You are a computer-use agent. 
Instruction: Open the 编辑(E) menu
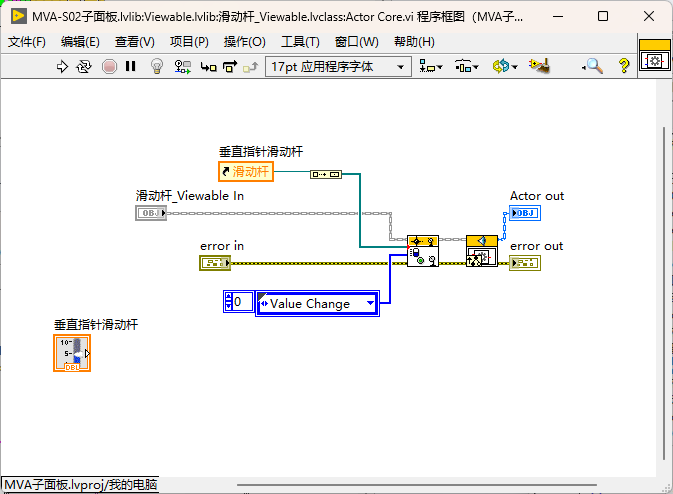coord(80,42)
